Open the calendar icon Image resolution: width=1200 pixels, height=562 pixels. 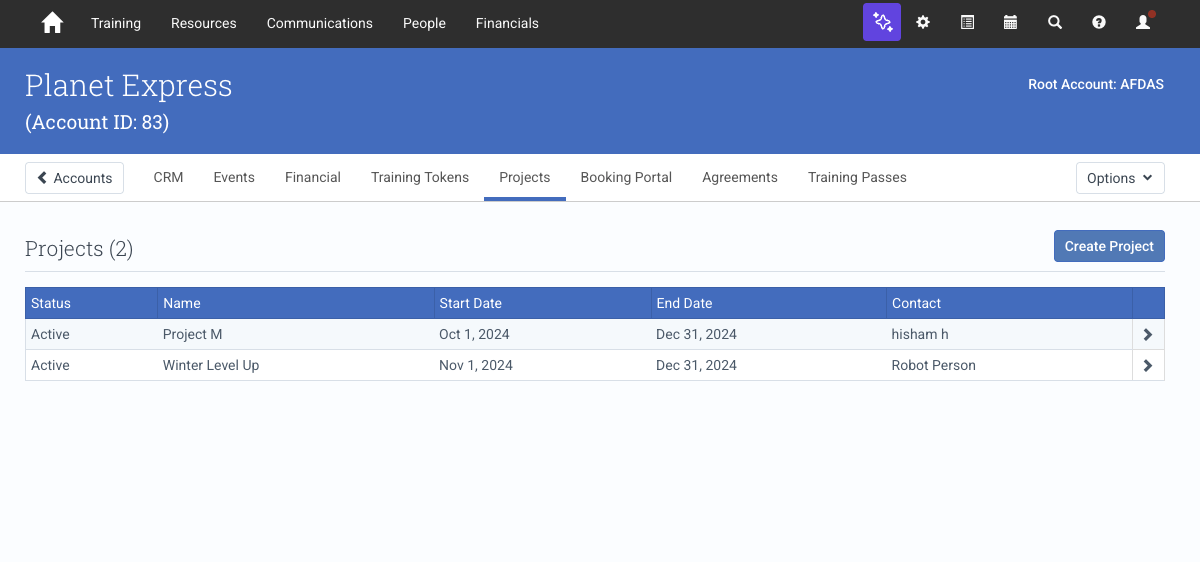(1010, 22)
